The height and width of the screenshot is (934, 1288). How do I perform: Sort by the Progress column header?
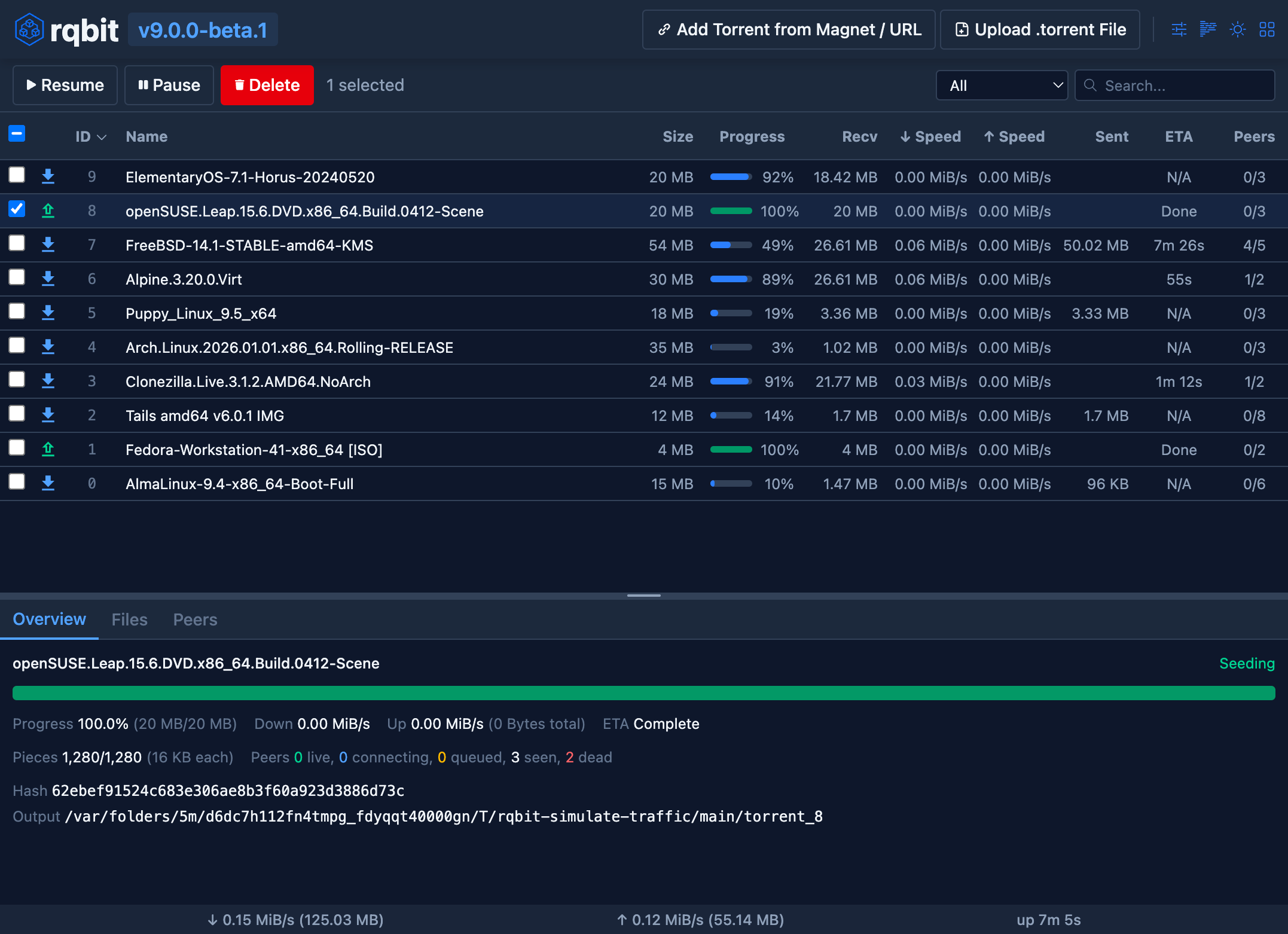click(x=752, y=137)
